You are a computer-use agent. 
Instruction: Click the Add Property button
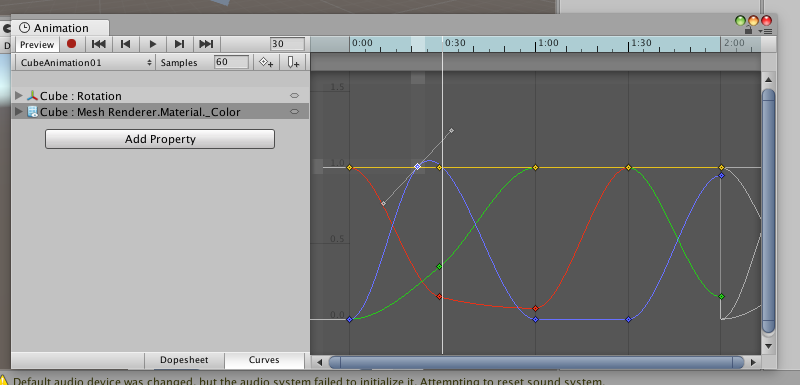pyautogui.click(x=160, y=139)
